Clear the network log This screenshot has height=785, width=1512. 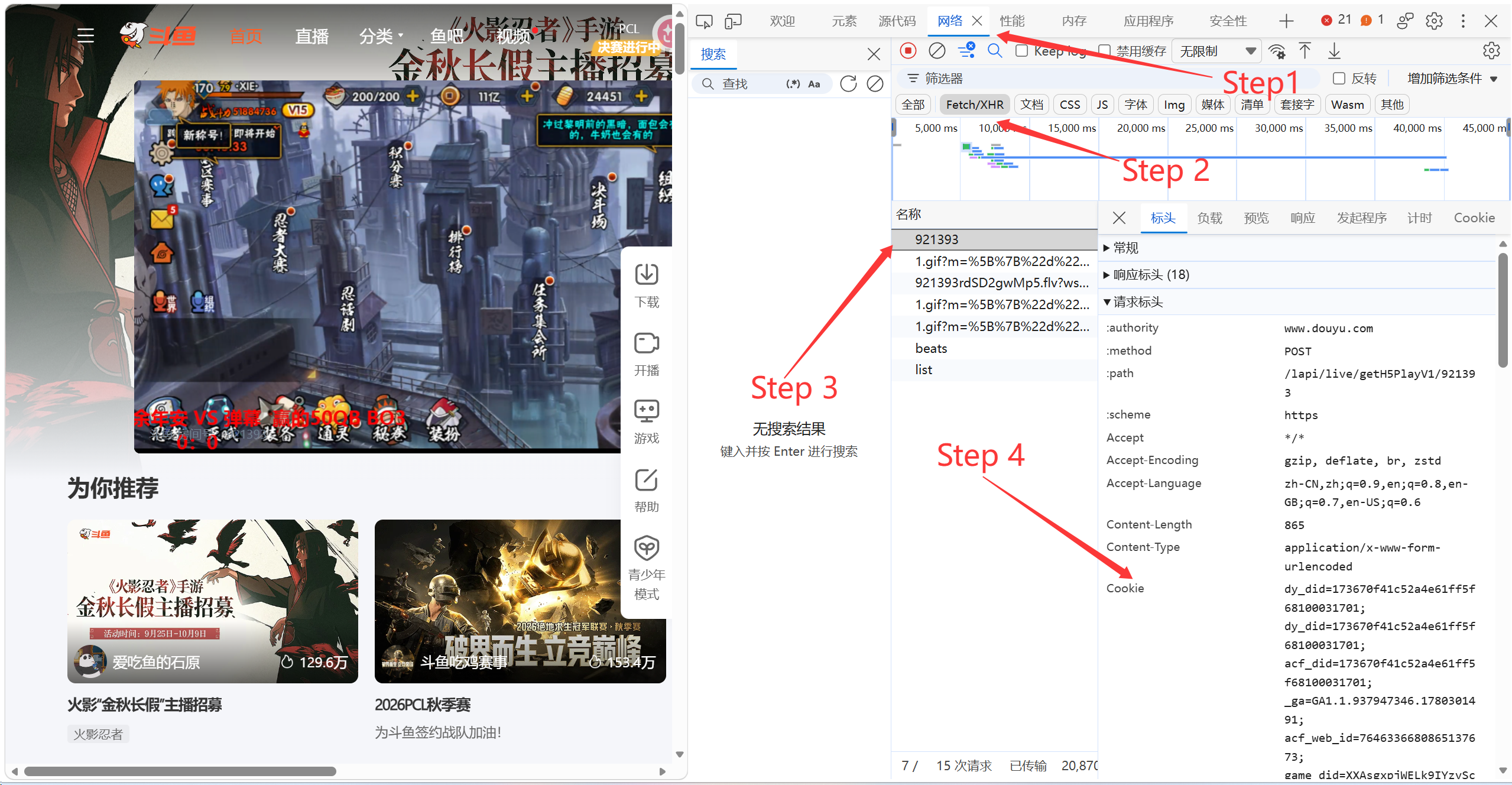[937, 51]
